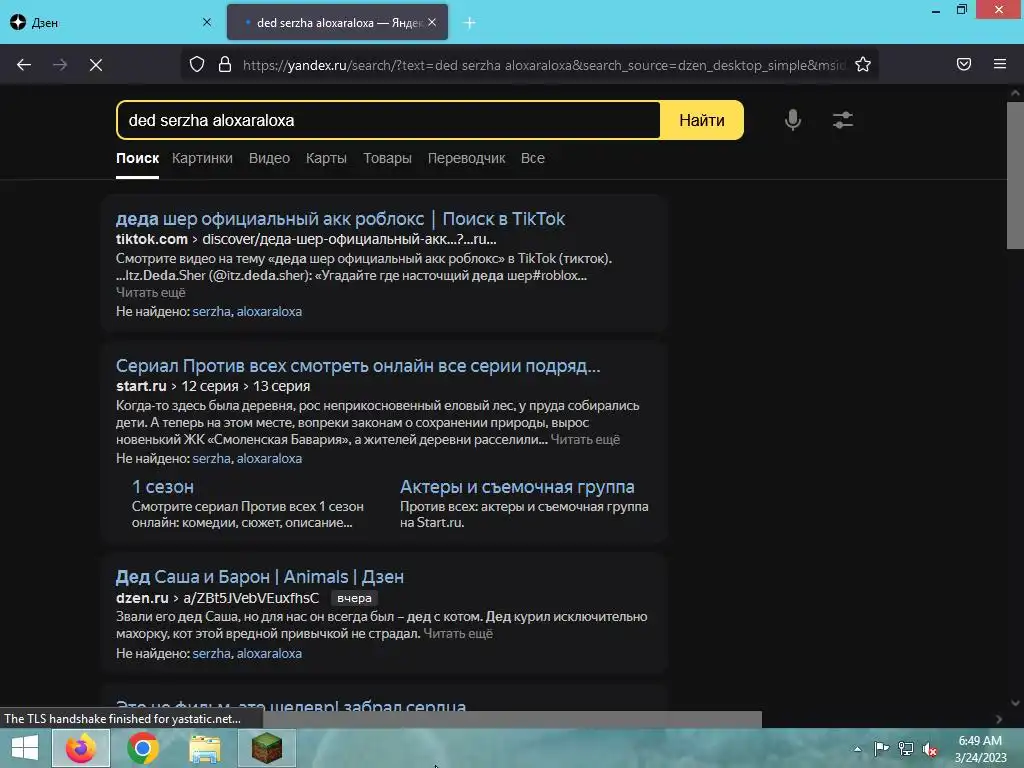Open the Action Center flag icon
The height and width of the screenshot is (768, 1024).
pyautogui.click(x=881, y=749)
